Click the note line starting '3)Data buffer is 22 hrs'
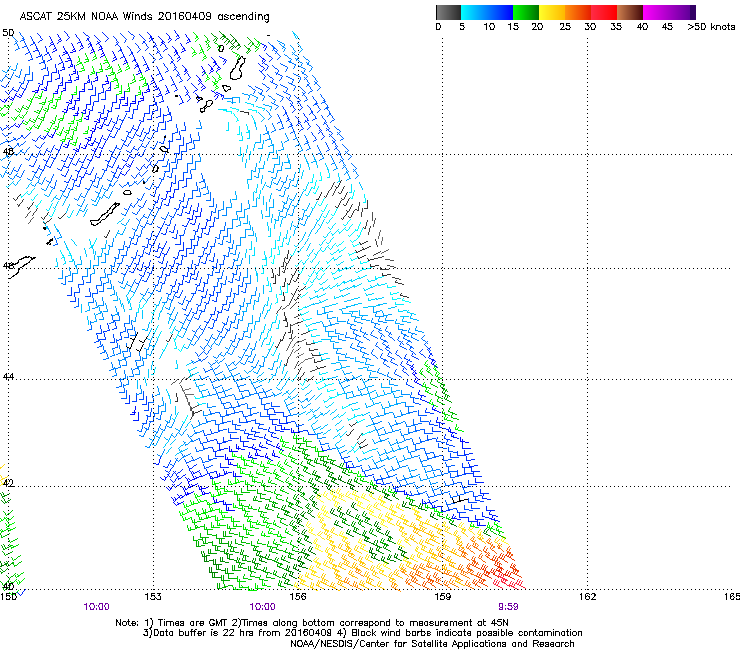Viewport: 740px width, 650px height. coord(362,633)
